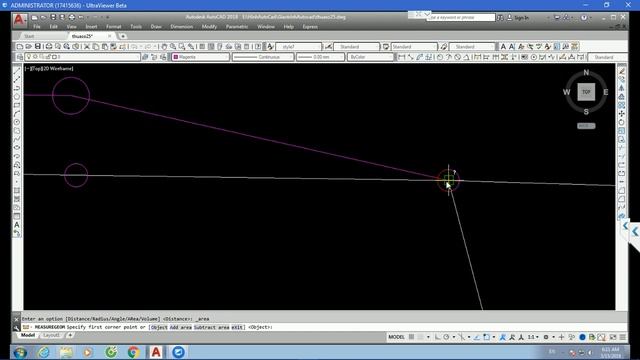Toggle the grid display in status bar
Image resolution: width=640 pixels, height=360 pixels.
click(x=411, y=337)
